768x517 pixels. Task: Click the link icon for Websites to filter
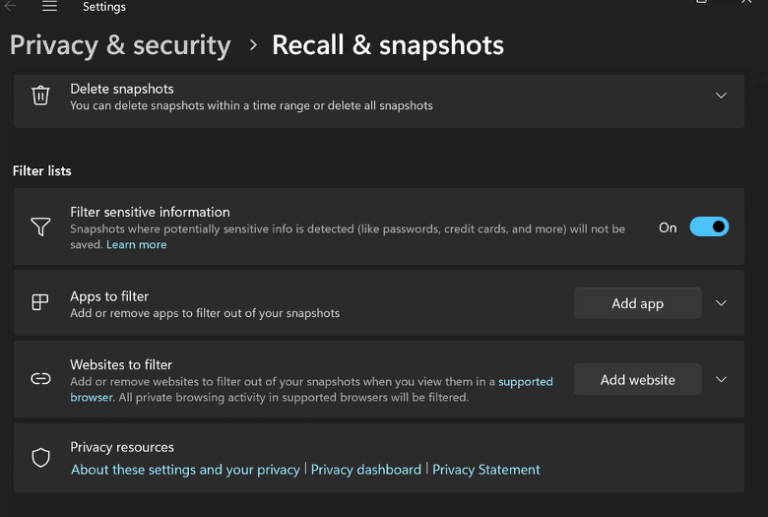(x=40, y=380)
